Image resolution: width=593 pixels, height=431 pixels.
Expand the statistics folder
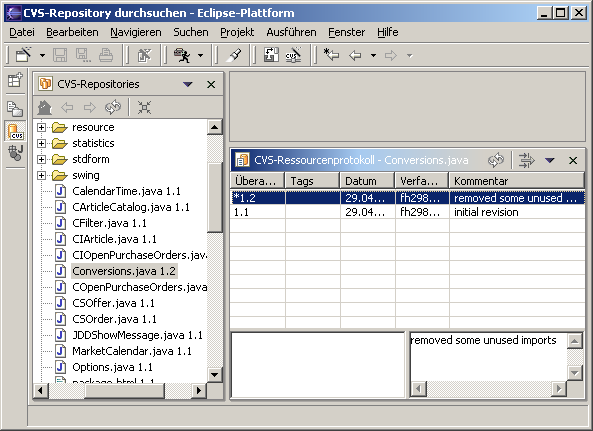42,143
